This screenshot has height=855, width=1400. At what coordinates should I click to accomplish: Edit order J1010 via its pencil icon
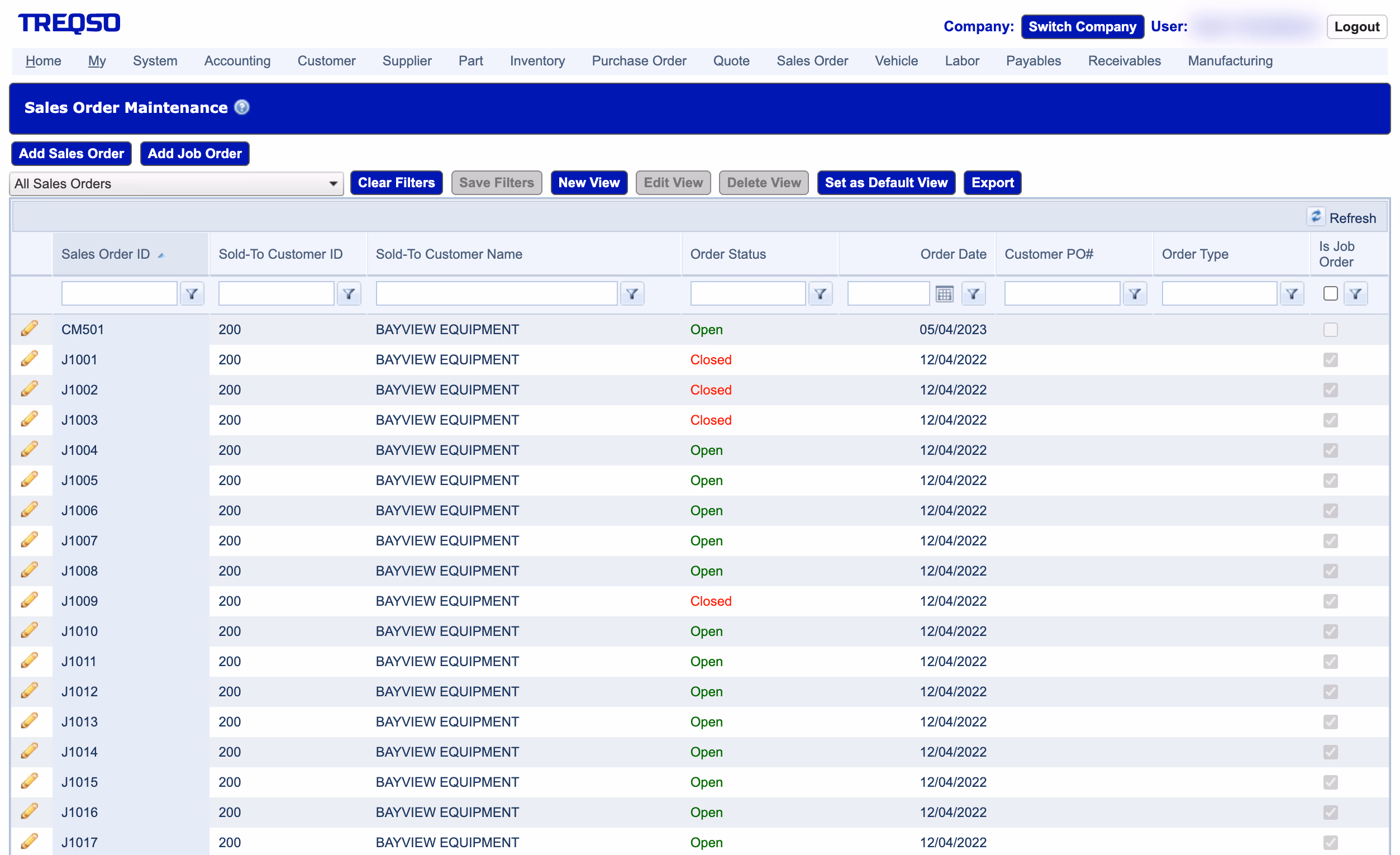tap(30, 630)
